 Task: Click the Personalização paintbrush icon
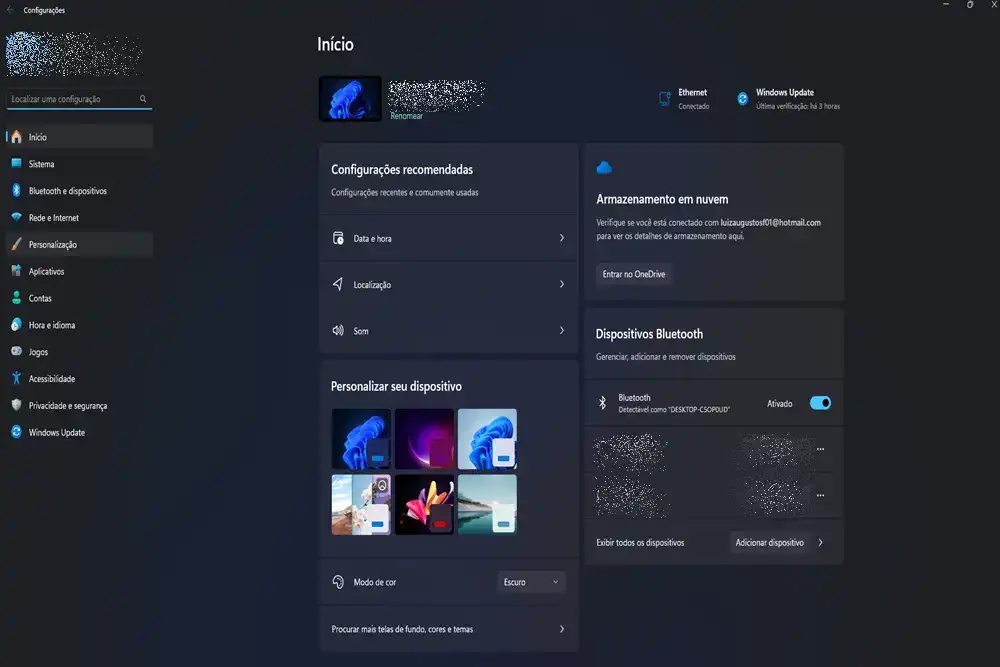coord(16,245)
